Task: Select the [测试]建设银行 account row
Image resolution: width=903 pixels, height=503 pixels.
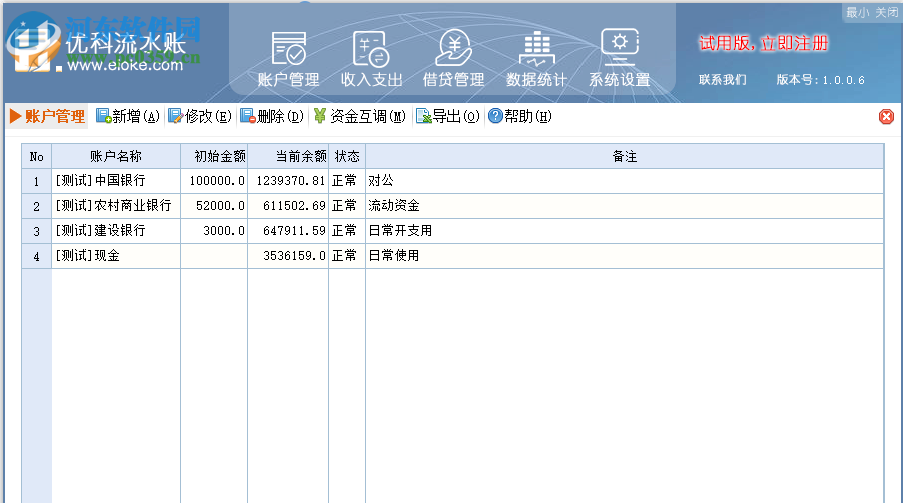Action: click(x=453, y=230)
